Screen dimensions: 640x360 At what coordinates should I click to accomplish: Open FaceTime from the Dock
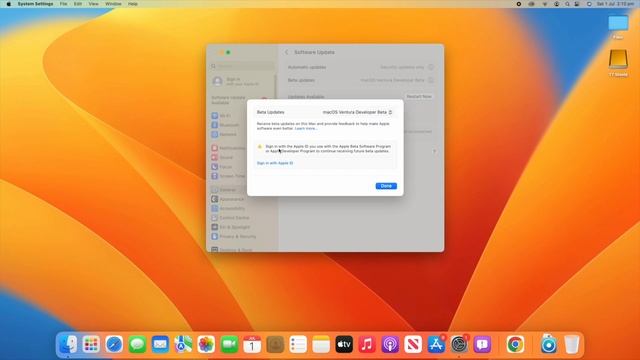[229, 344]
